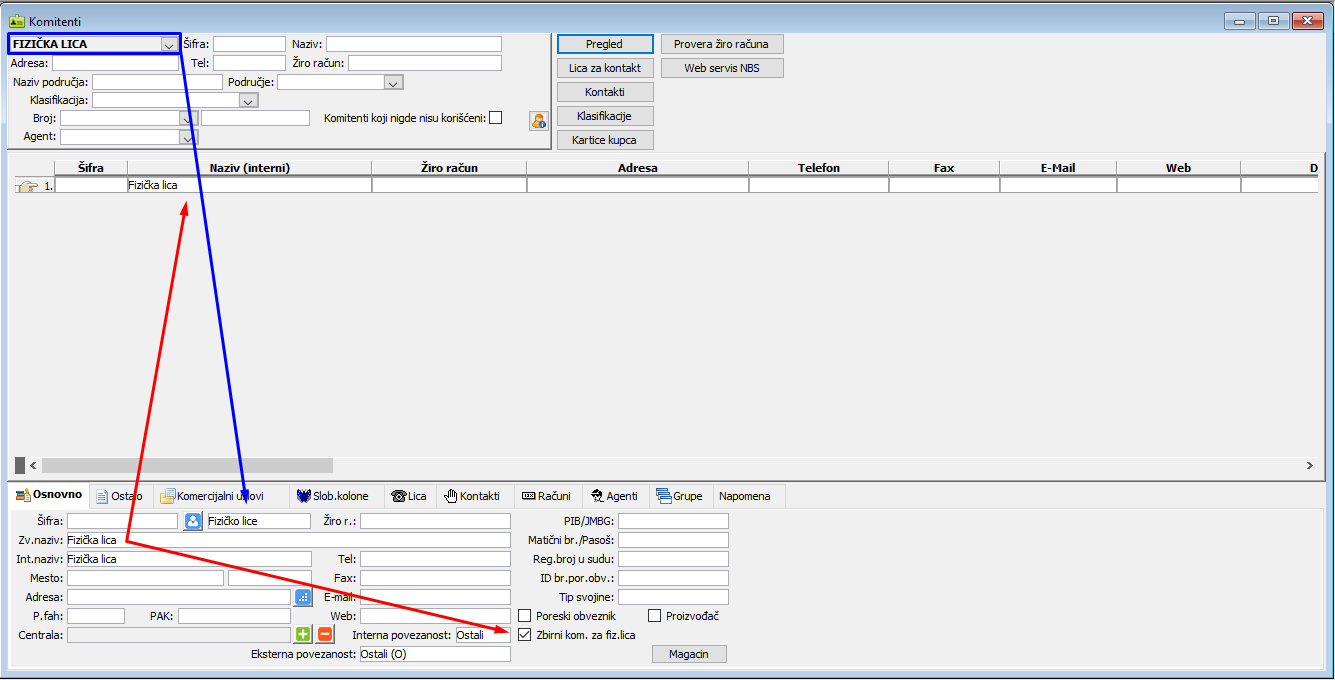Open the Lica tab with telephone icon
The height and width of the screenshot is (680, 1335).
point(409,496)
